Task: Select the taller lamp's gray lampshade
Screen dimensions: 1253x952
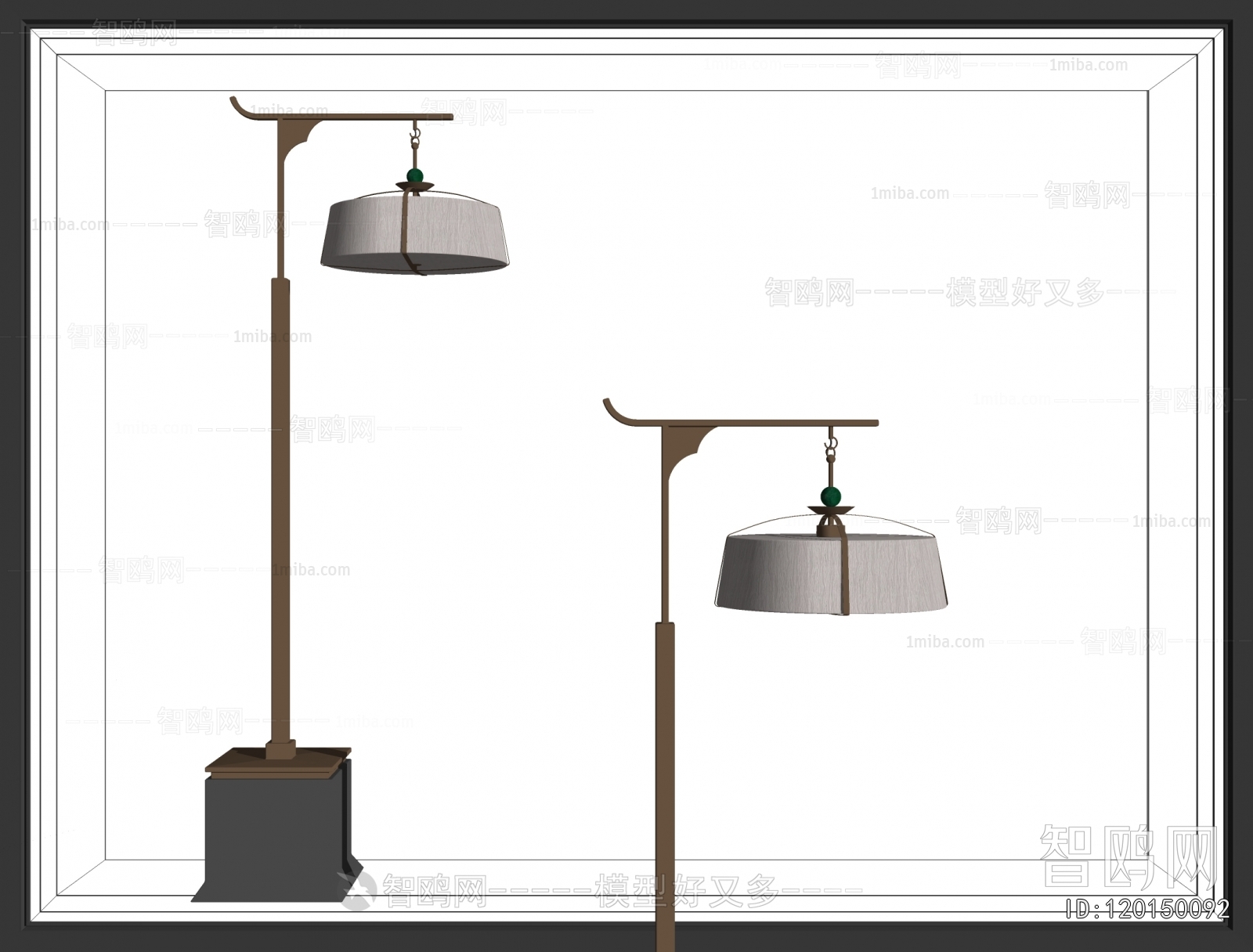Action: [416, 235]
